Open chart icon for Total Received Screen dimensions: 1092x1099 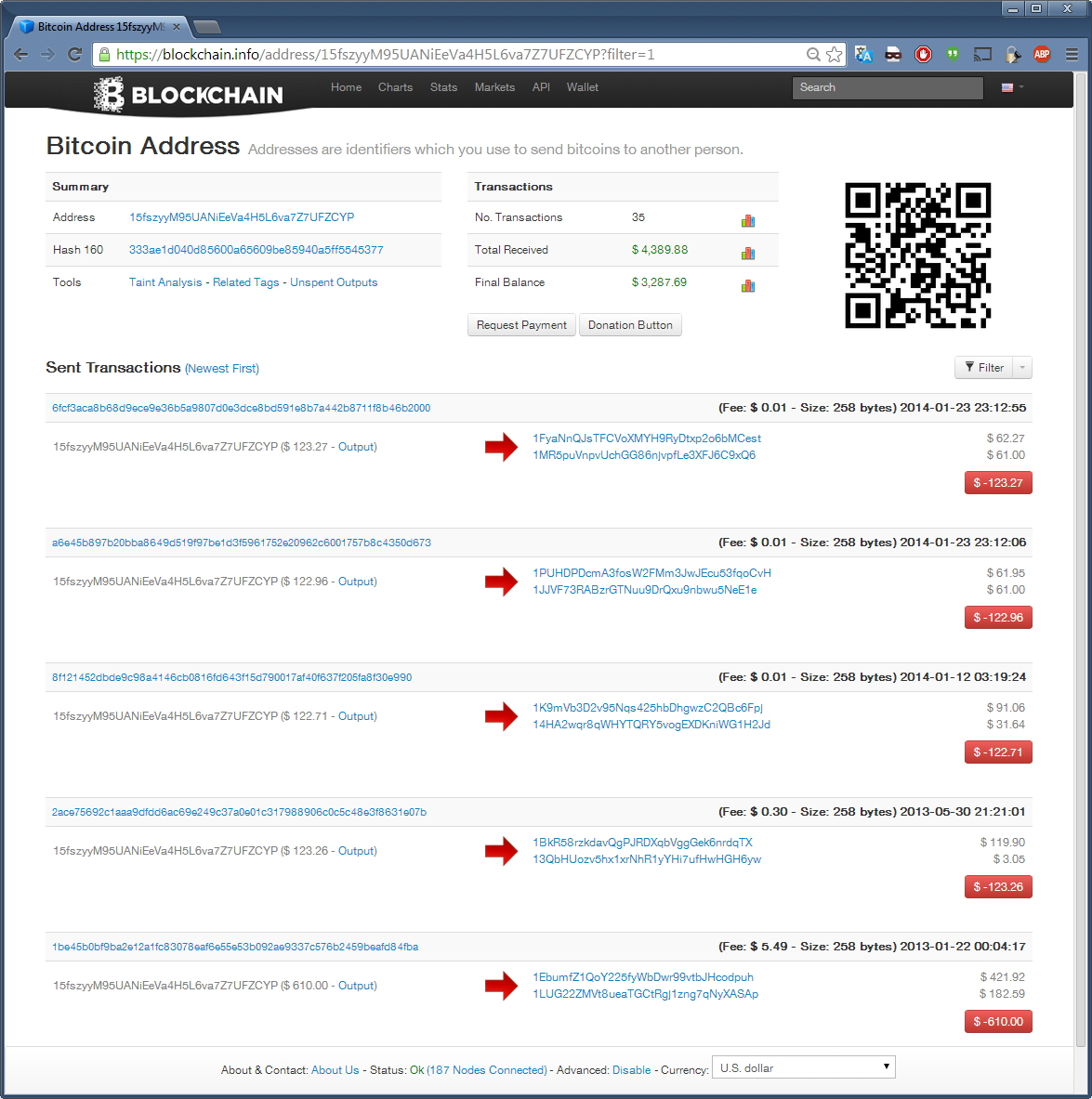[747, 253]
